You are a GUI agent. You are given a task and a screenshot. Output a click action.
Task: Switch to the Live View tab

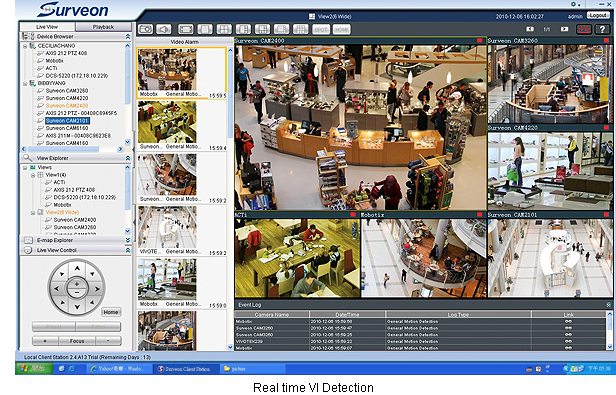click(47, 27)
